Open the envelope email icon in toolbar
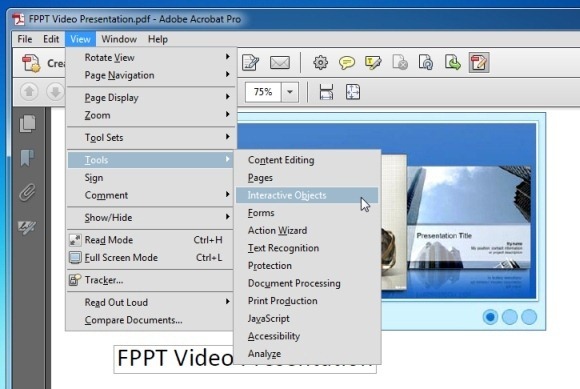This screenshot has height=389, width=580. 280,62
